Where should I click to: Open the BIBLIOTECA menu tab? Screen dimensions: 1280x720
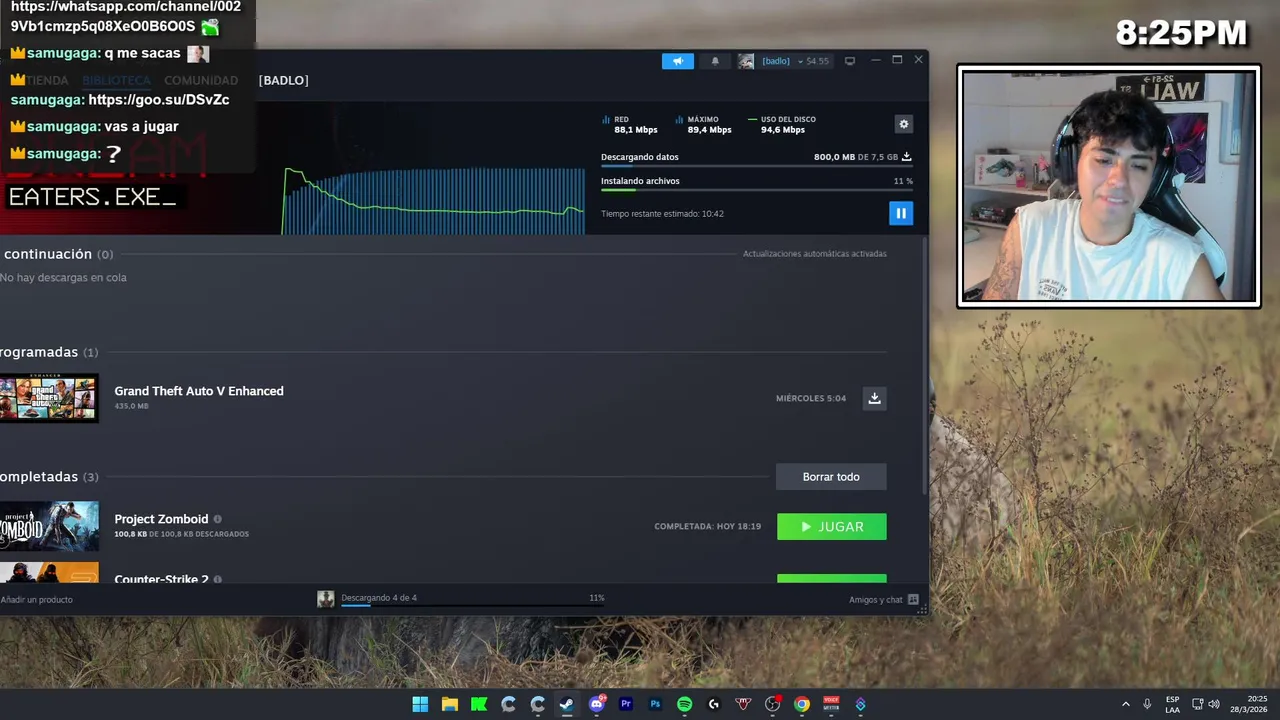click(x=116, y=80)
